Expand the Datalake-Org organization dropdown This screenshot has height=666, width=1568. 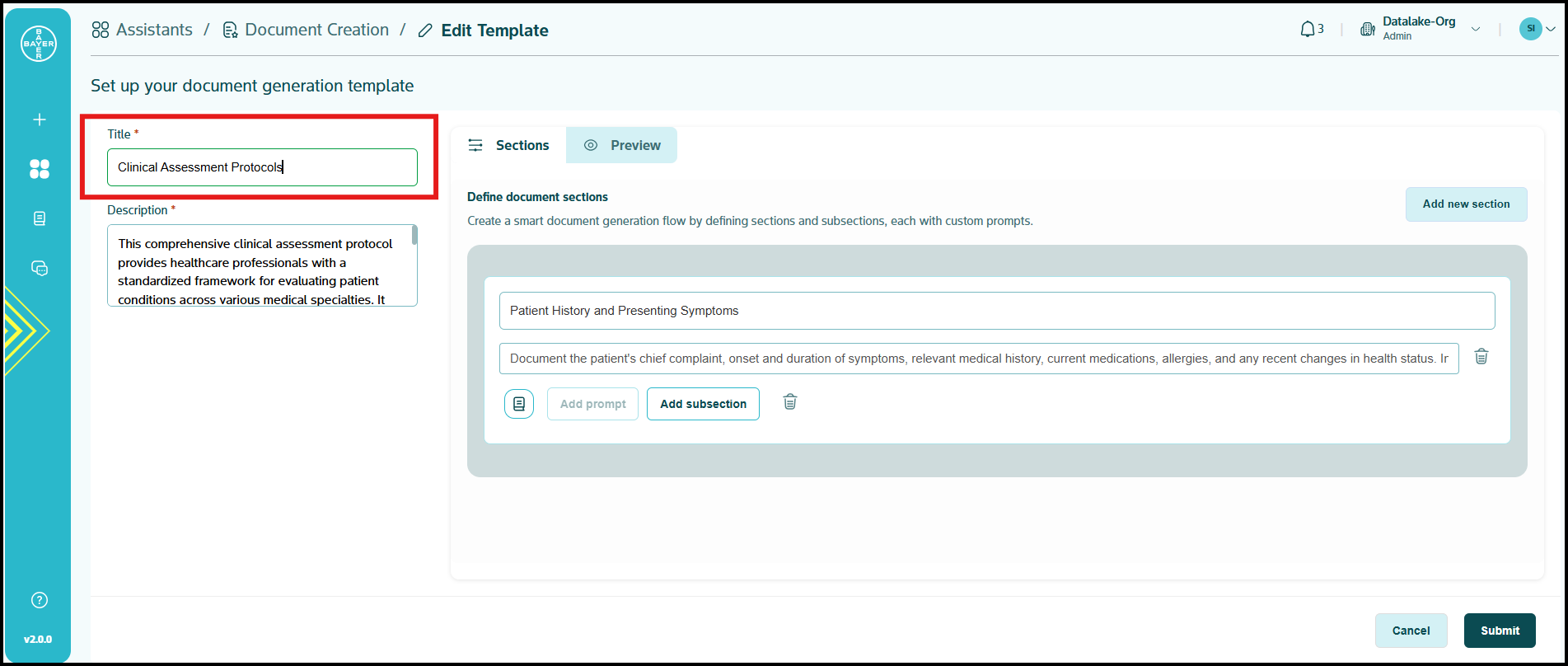click(1475, 30)
